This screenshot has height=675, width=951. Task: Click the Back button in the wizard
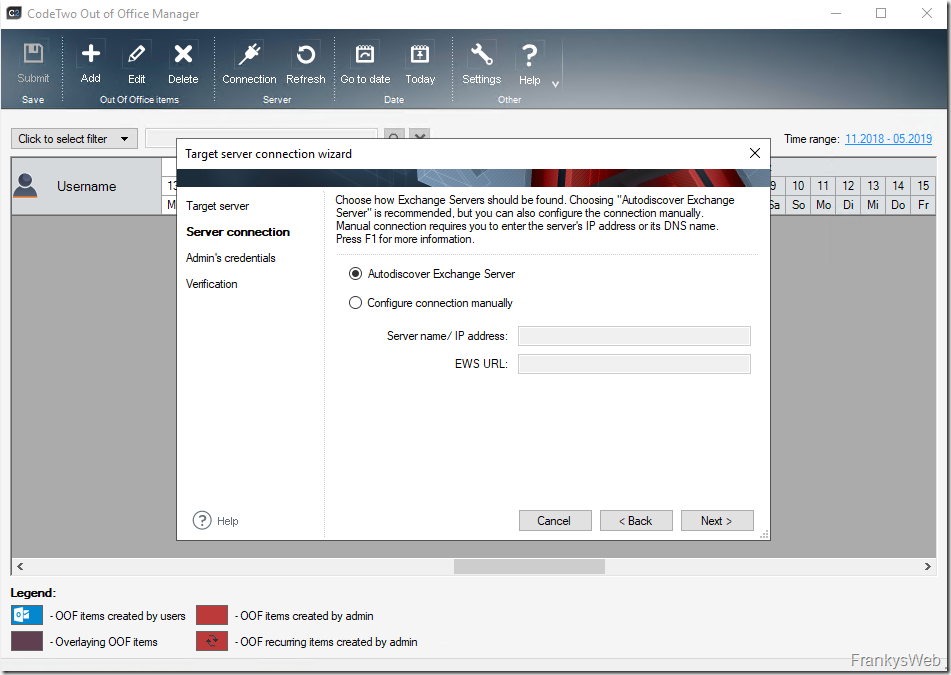(x=636, y=520)
